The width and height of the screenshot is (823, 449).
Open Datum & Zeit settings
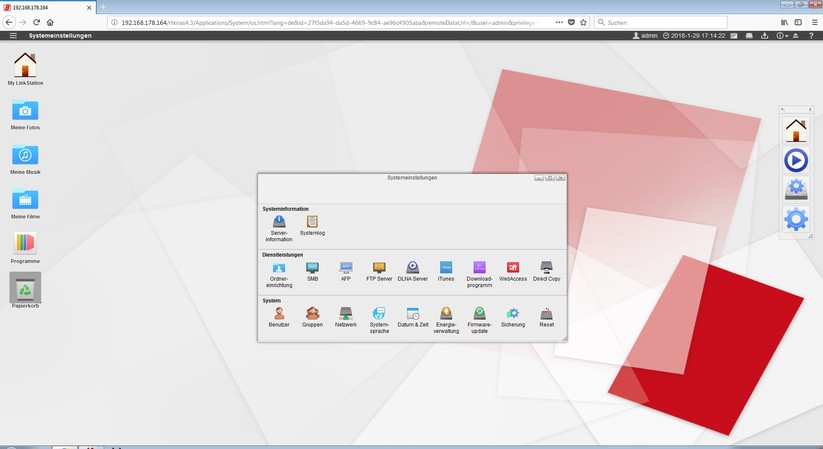412,316
